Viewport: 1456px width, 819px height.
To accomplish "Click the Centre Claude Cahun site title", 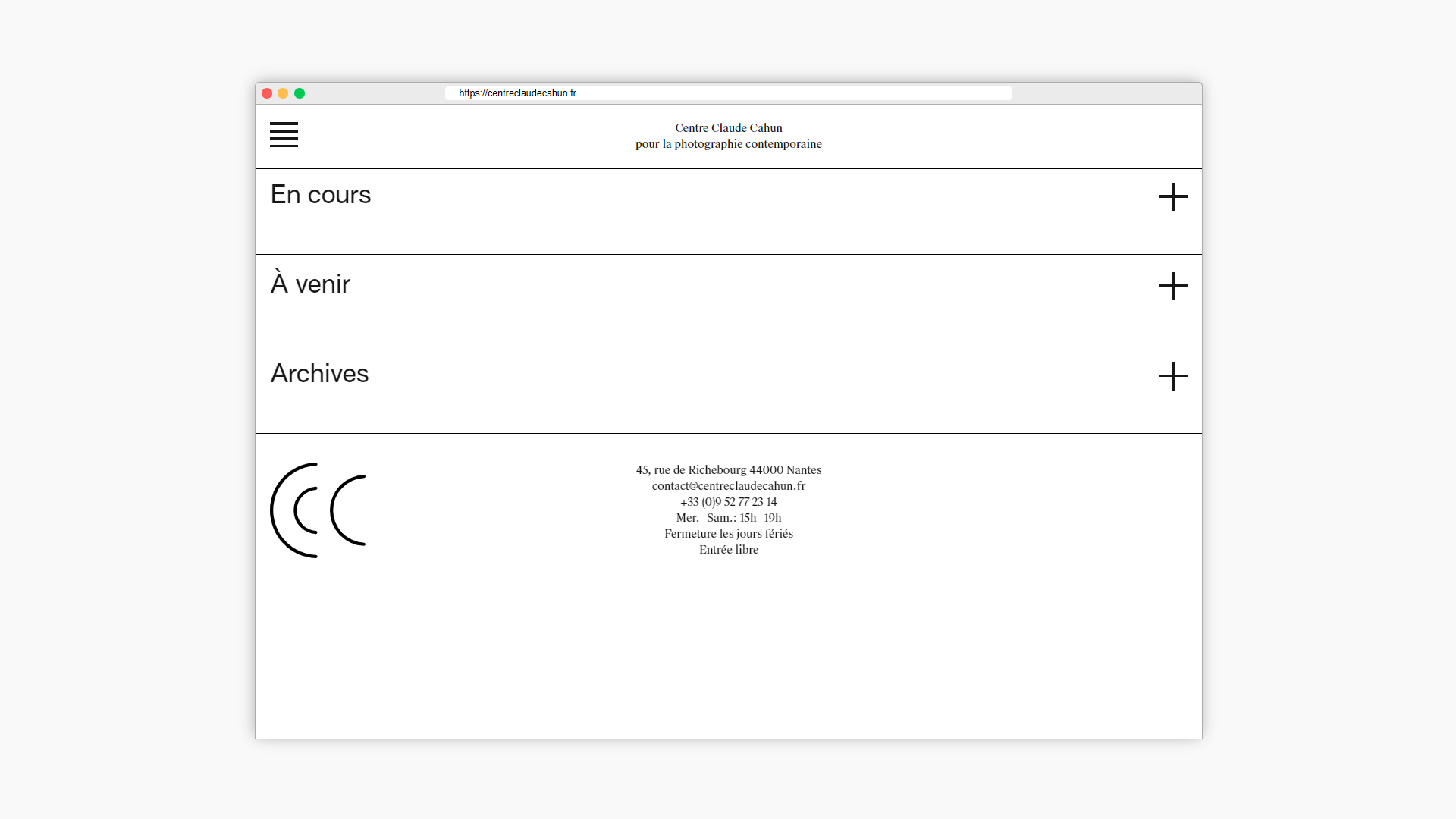I will pyautogui.click(x=728, y=127).
